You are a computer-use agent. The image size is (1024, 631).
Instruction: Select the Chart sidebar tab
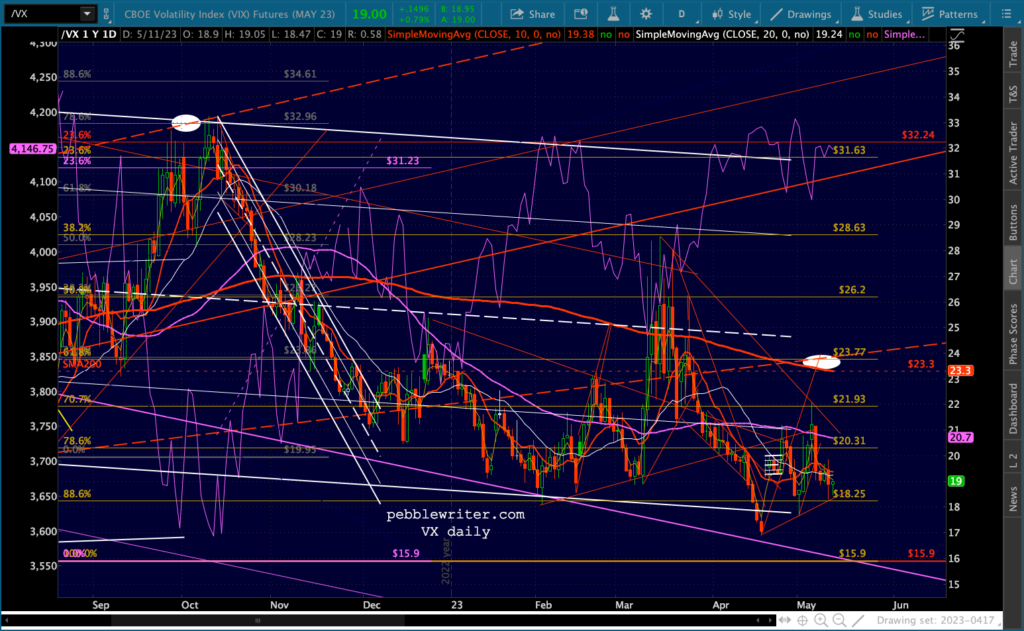(1013, 272)
